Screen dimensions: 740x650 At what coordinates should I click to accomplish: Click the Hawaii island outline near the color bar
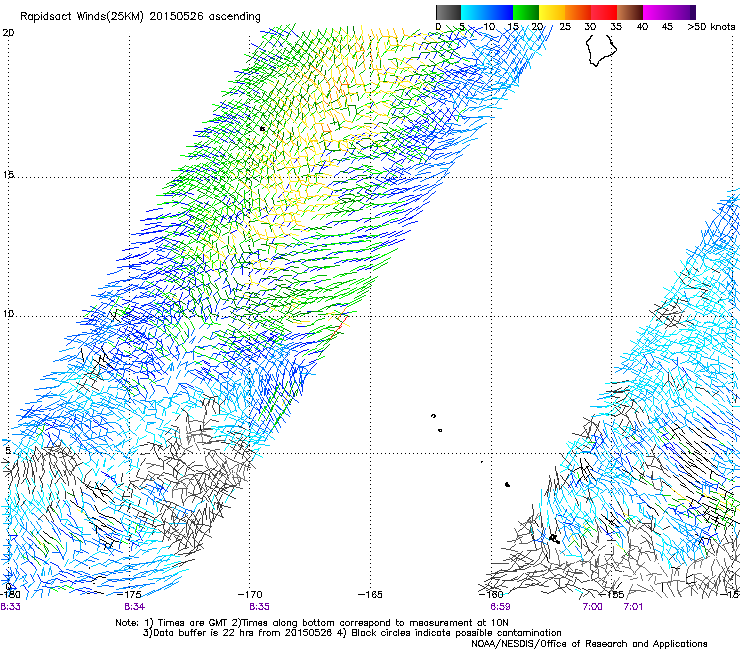coord(601,50)
